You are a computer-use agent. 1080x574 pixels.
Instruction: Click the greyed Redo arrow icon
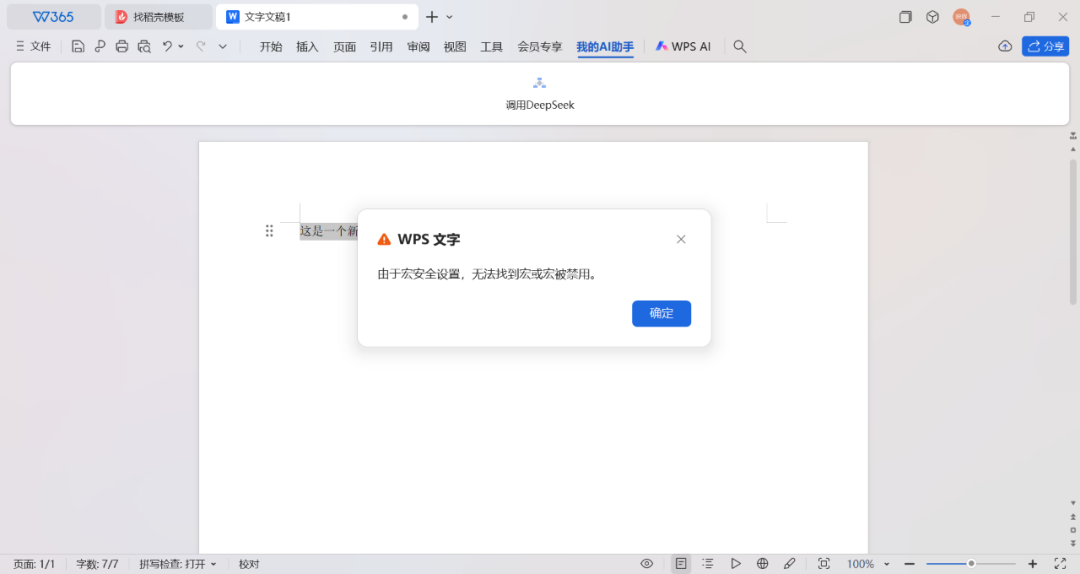pos(200,46)
